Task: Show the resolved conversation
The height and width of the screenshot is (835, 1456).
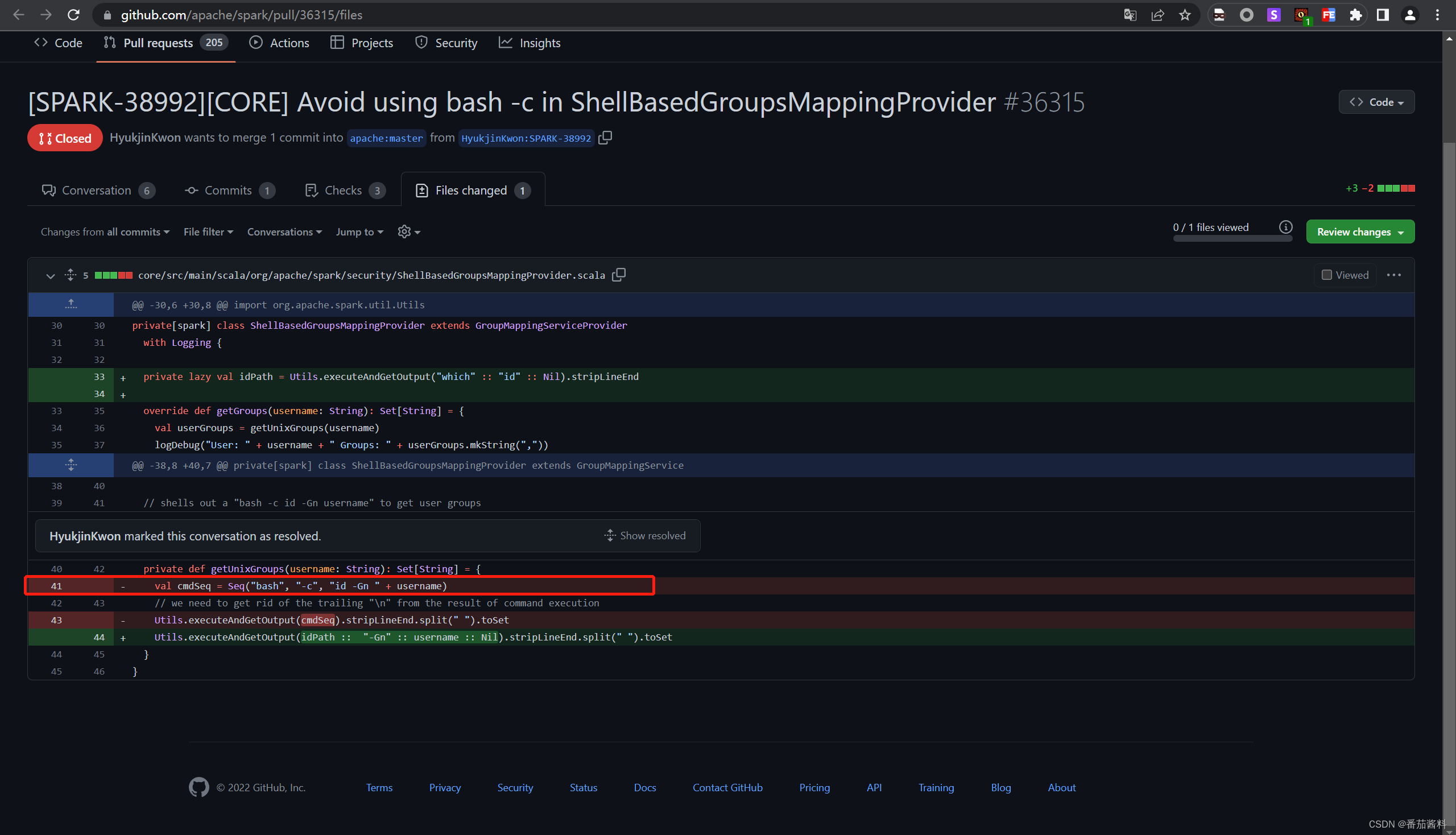Action: [644, 535]
